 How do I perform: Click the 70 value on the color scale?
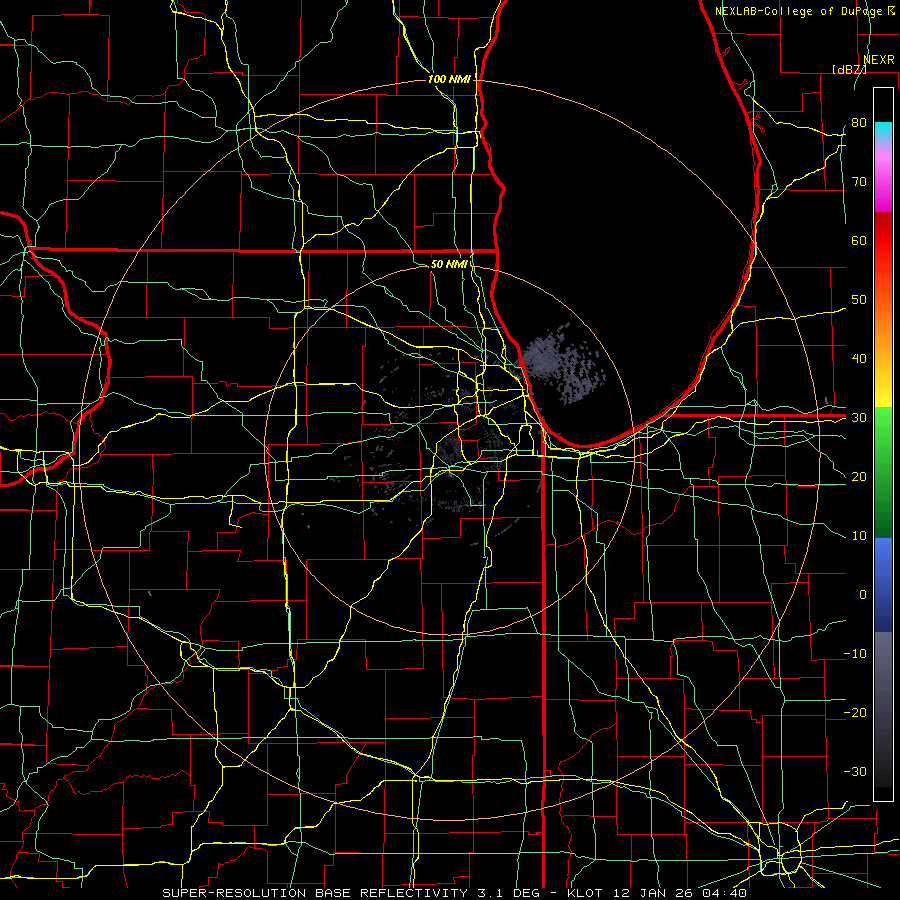[859, 181]
